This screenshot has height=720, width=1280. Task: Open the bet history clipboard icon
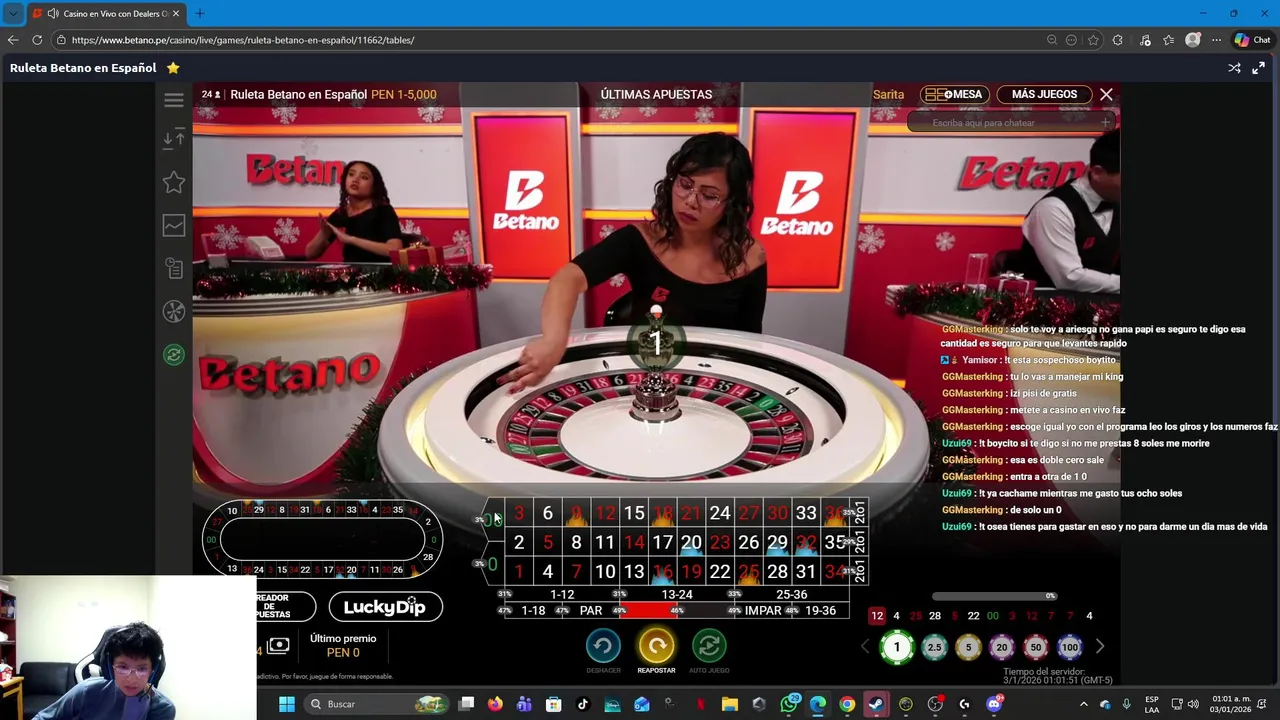point(174,268)
